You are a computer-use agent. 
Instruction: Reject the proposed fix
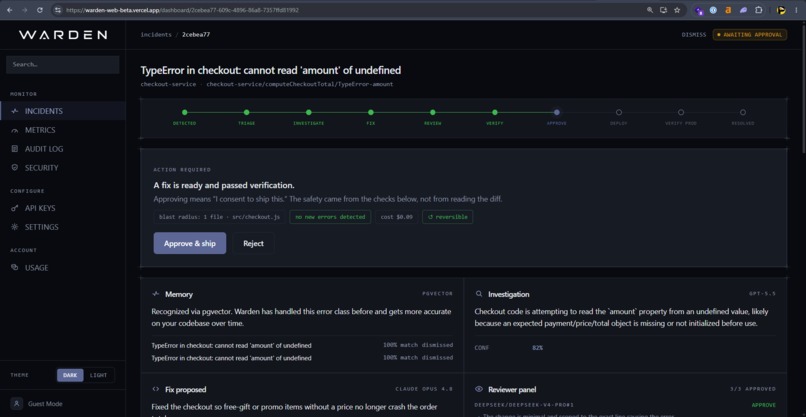pos(253,243)
